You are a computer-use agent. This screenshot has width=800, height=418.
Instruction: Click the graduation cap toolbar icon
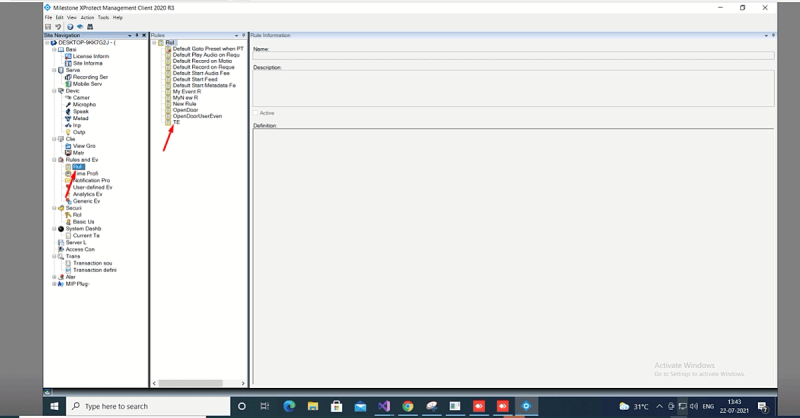point(80,27)
